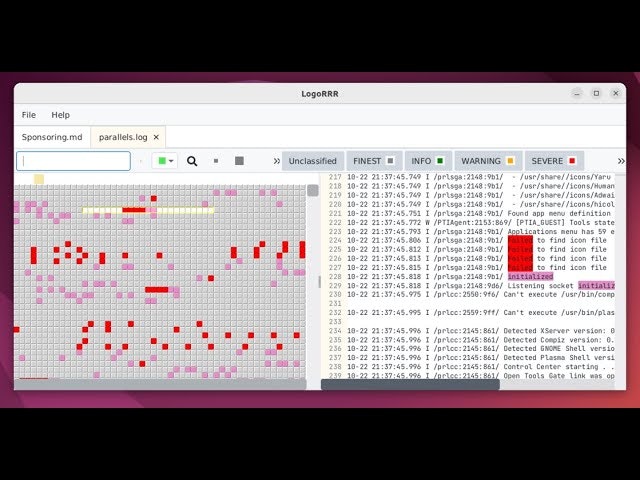Maximize the LogoRRR window
This screenshot has width=640, height=480.
point(596,93)
